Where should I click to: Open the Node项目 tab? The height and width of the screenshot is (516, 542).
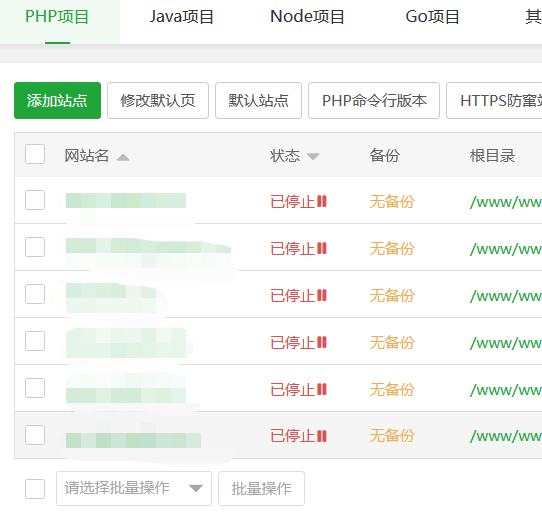pos(307,17)
